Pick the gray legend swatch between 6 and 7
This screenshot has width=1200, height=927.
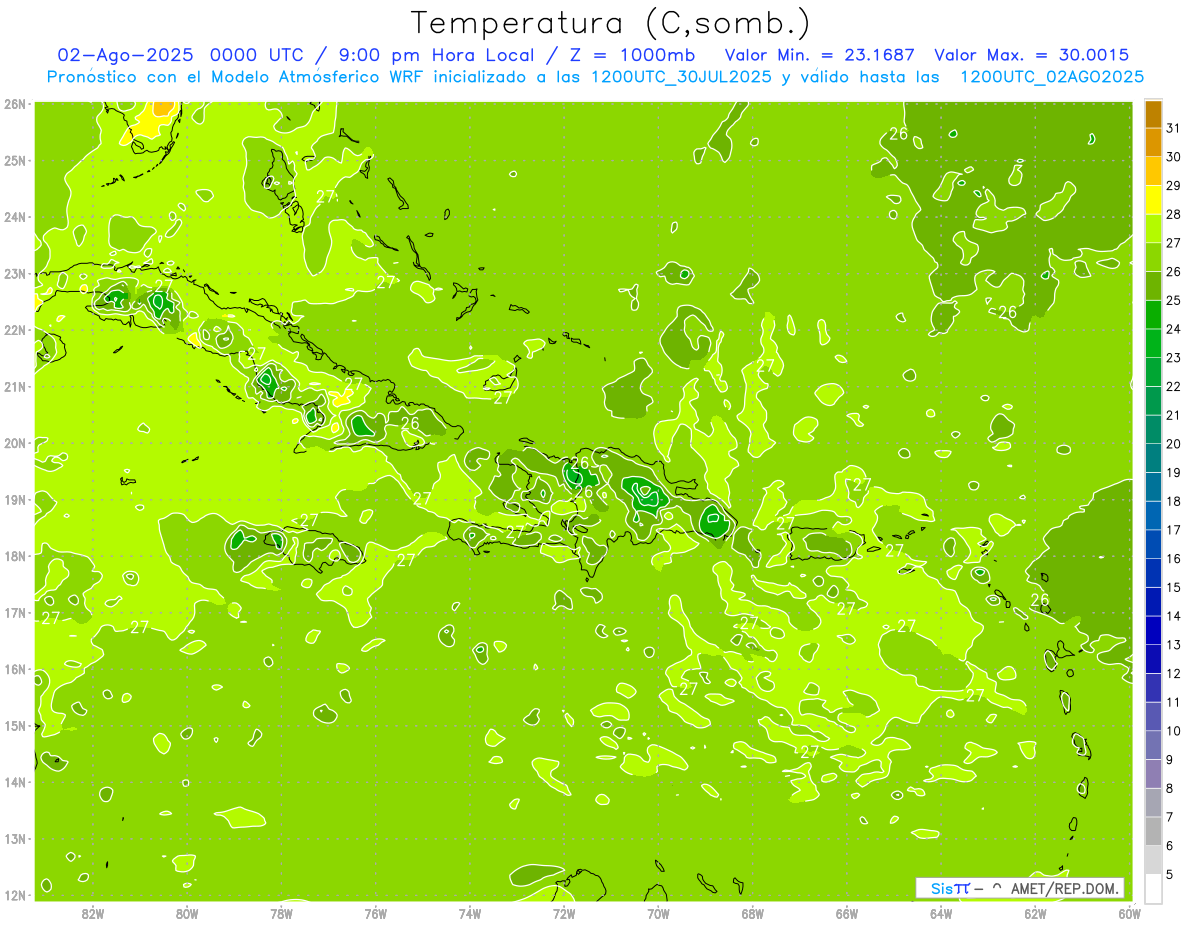click(1154, 831)
